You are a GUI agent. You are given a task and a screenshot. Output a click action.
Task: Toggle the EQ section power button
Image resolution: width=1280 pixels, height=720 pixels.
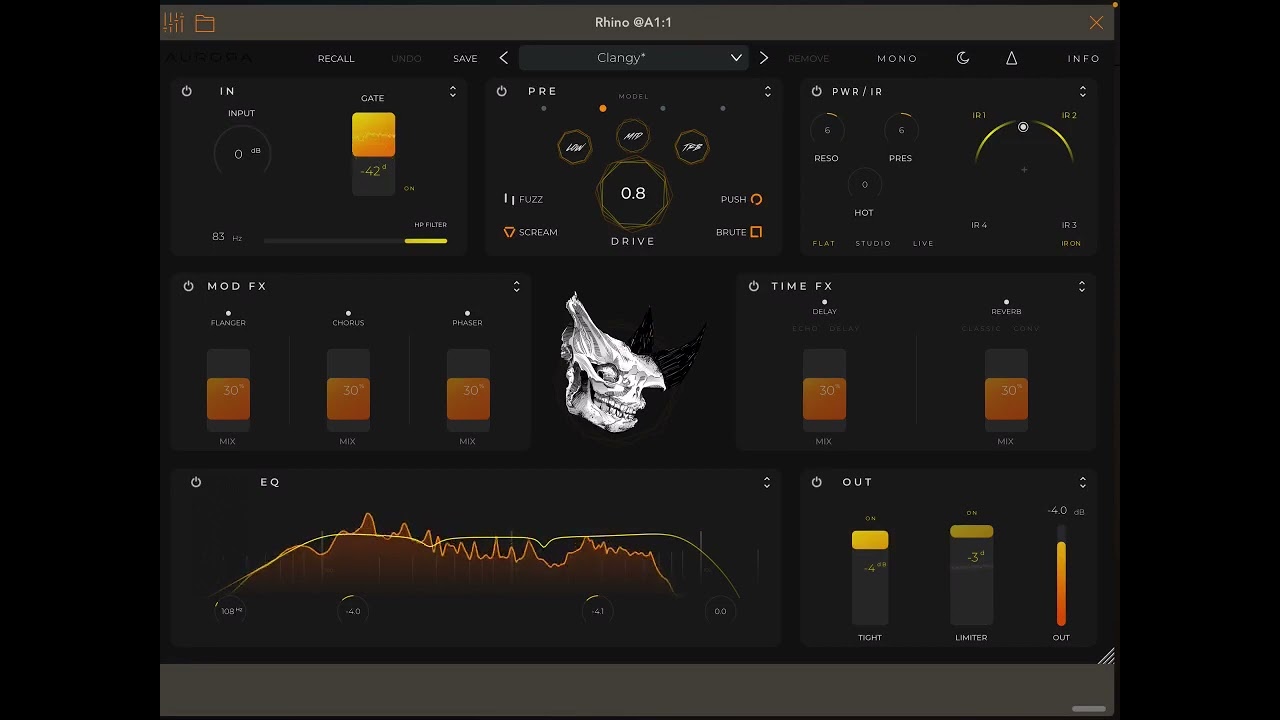(x=196, y=482)
